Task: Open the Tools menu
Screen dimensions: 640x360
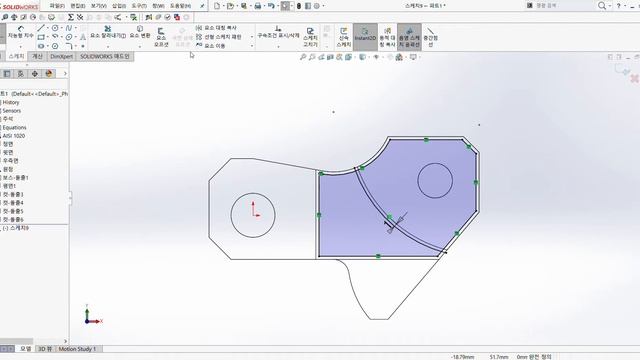Action: pyautogui.click(x=139, y=6)
